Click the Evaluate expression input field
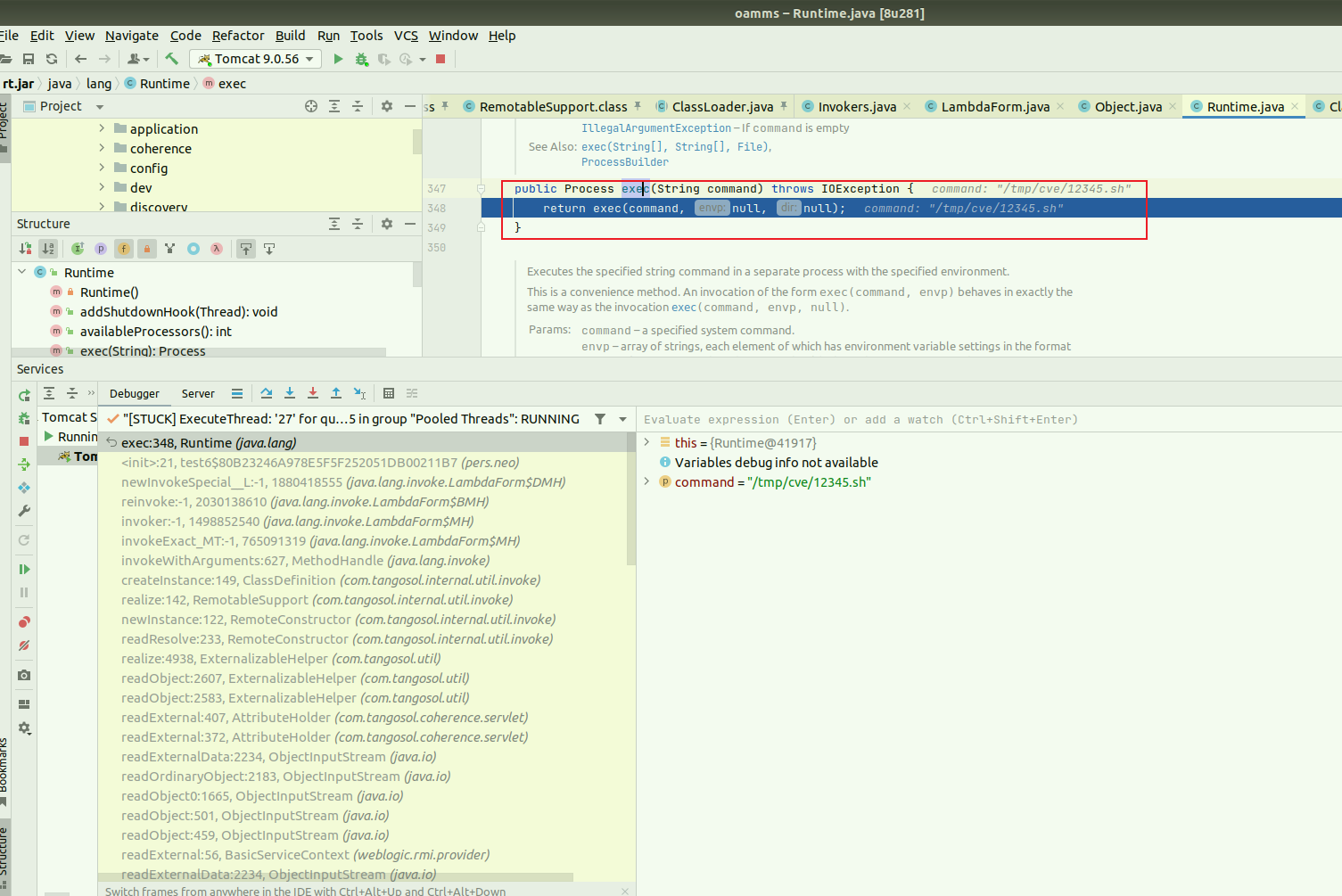Viewport: 1342px width, 896px height. click(990, 420)
